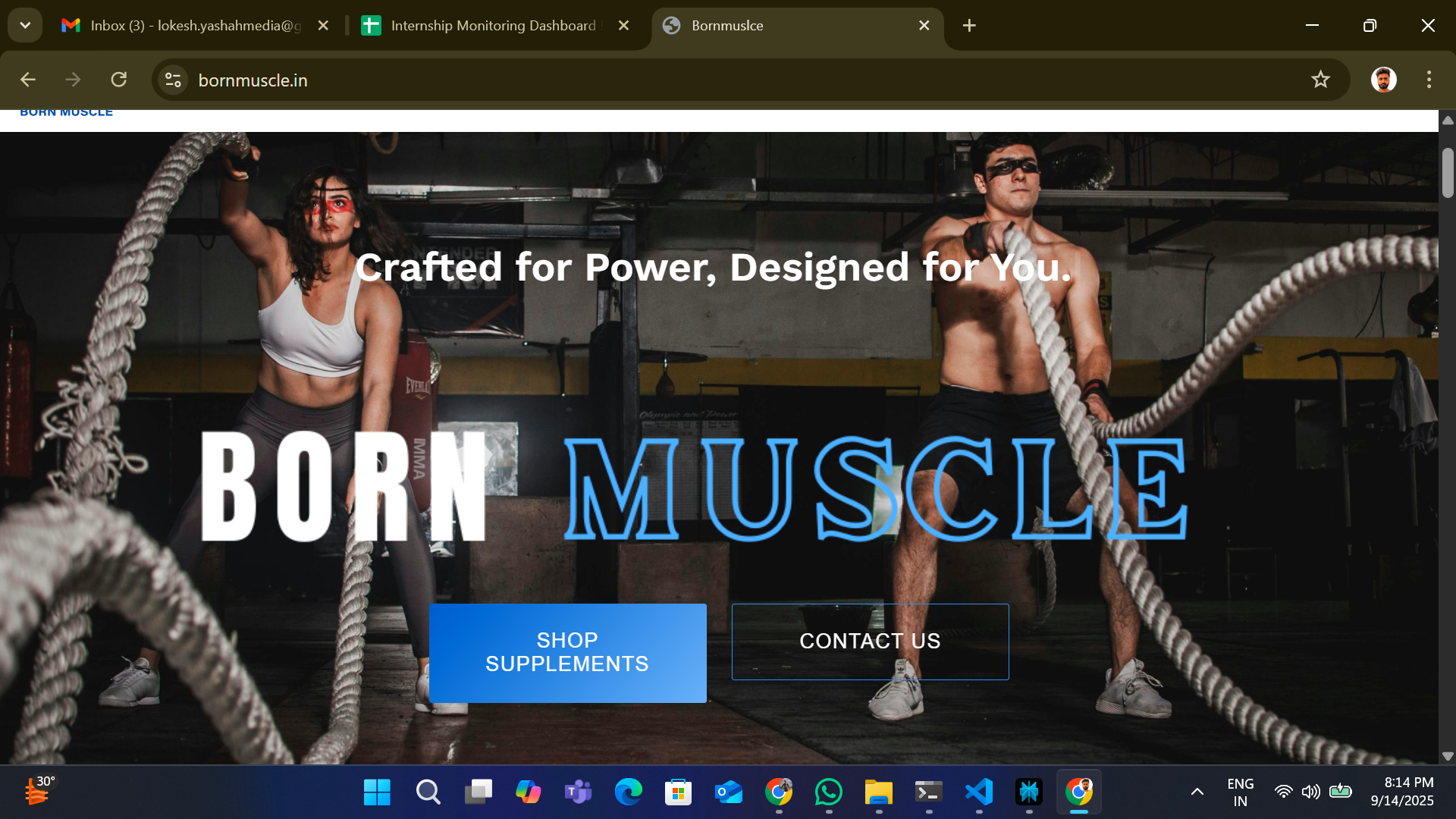Click the SHOP SUPPLEMENTS button
This screenshot has height=819, width=1456.
pos(567,652)
